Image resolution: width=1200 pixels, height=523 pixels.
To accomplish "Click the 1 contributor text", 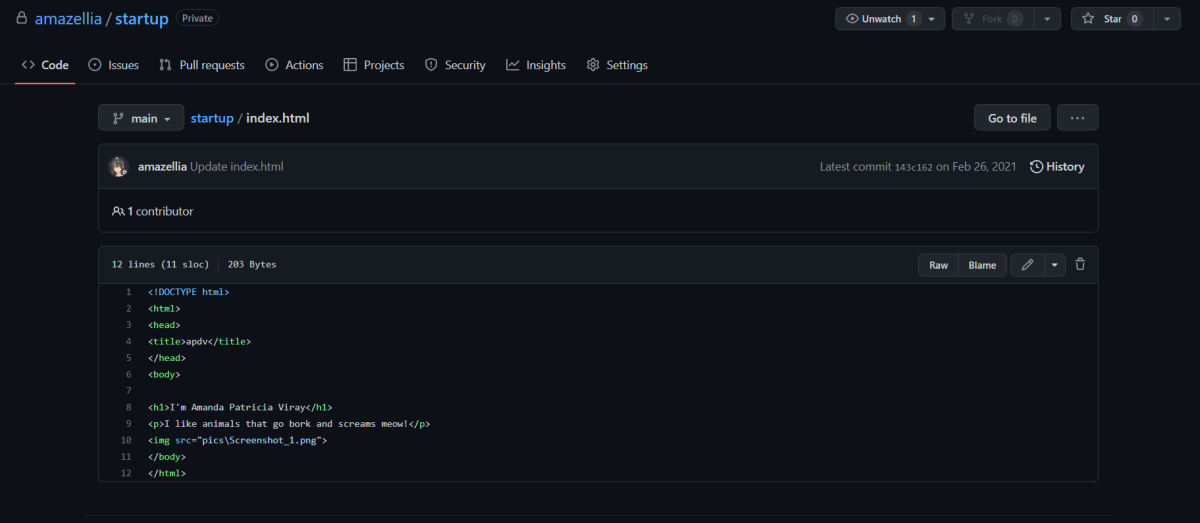I will coord(153,212).
